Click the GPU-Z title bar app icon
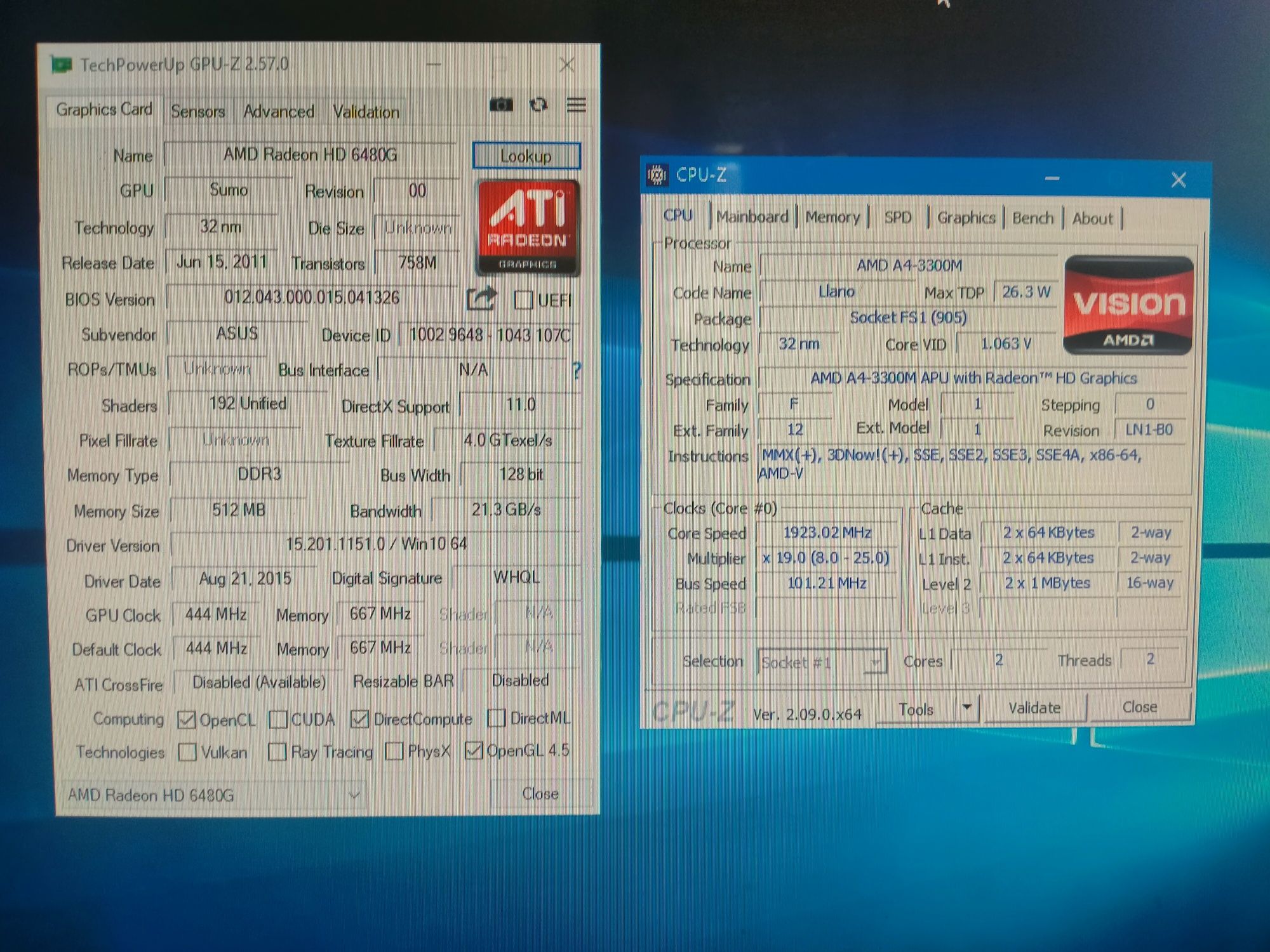1270x952 pixels. click(62, 65)
